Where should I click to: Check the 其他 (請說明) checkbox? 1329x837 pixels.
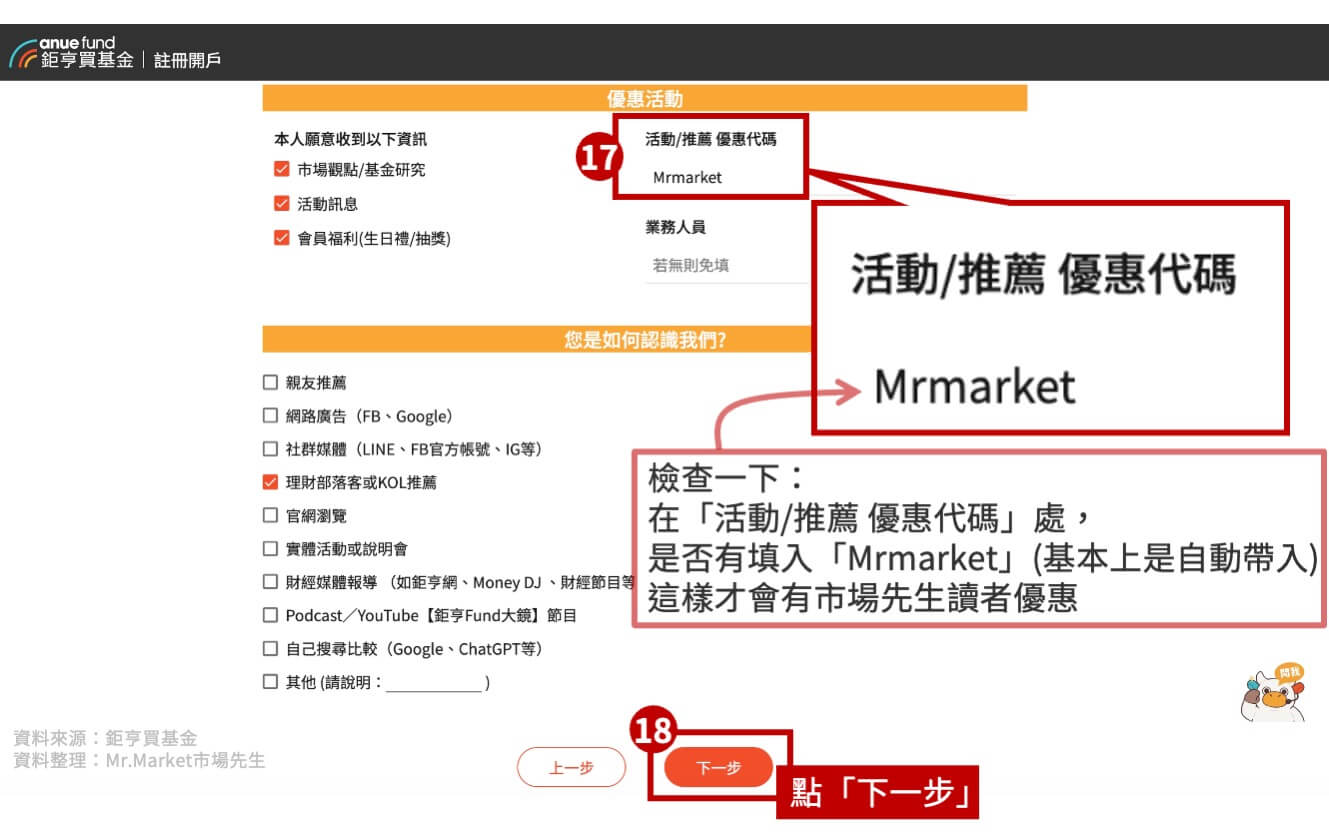[x=270, y=683]
